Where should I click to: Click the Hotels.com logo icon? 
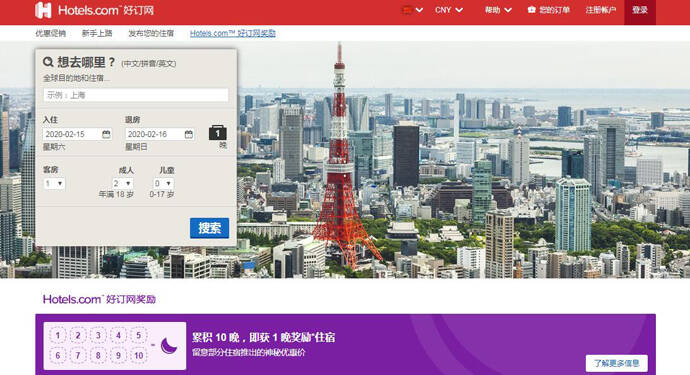tap(43, 10)
